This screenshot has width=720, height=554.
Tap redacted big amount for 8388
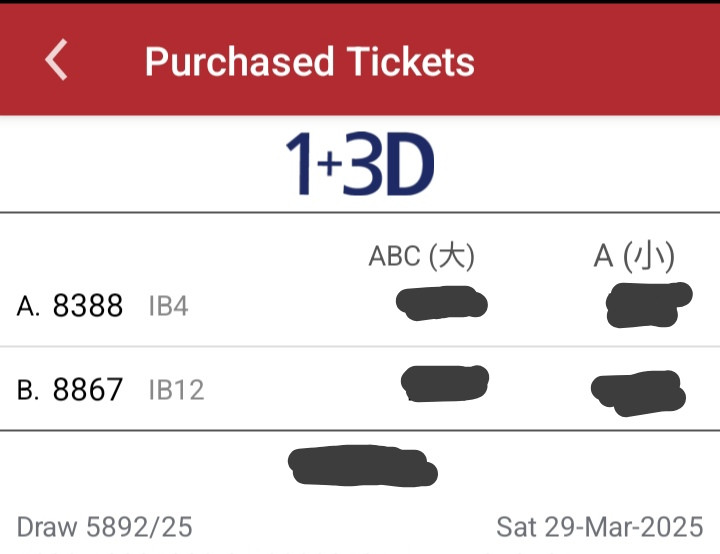(x=442, y=303)
